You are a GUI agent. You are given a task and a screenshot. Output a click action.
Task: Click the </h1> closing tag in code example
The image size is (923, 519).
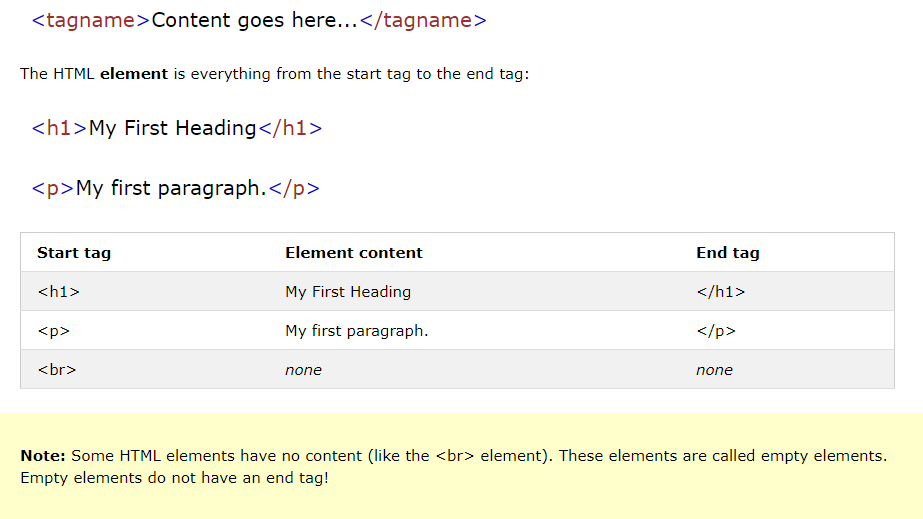coord(291,128)
